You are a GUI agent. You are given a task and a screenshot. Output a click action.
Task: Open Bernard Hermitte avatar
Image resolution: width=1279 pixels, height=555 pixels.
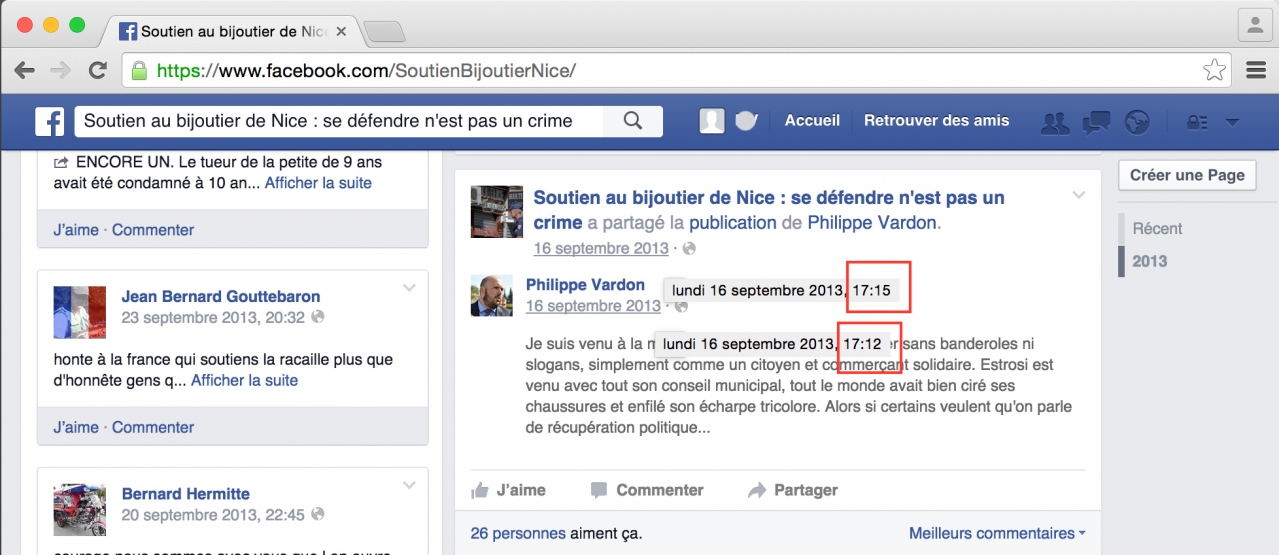click(79, 509)
